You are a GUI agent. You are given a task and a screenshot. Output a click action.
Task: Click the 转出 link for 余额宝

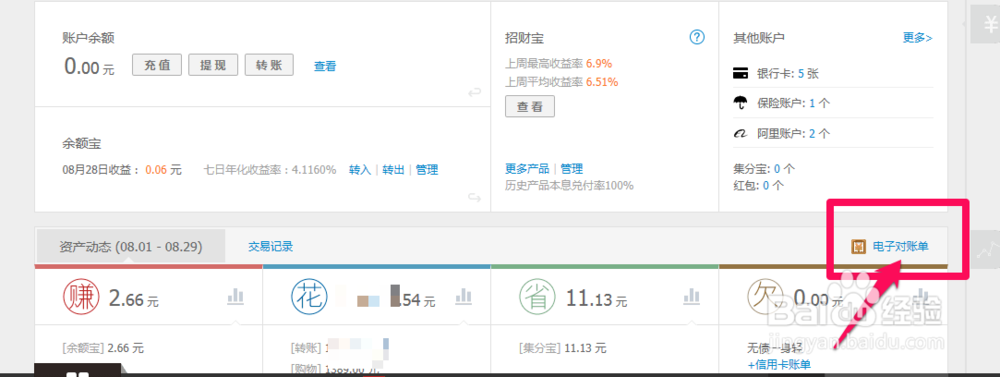point(393,170)
